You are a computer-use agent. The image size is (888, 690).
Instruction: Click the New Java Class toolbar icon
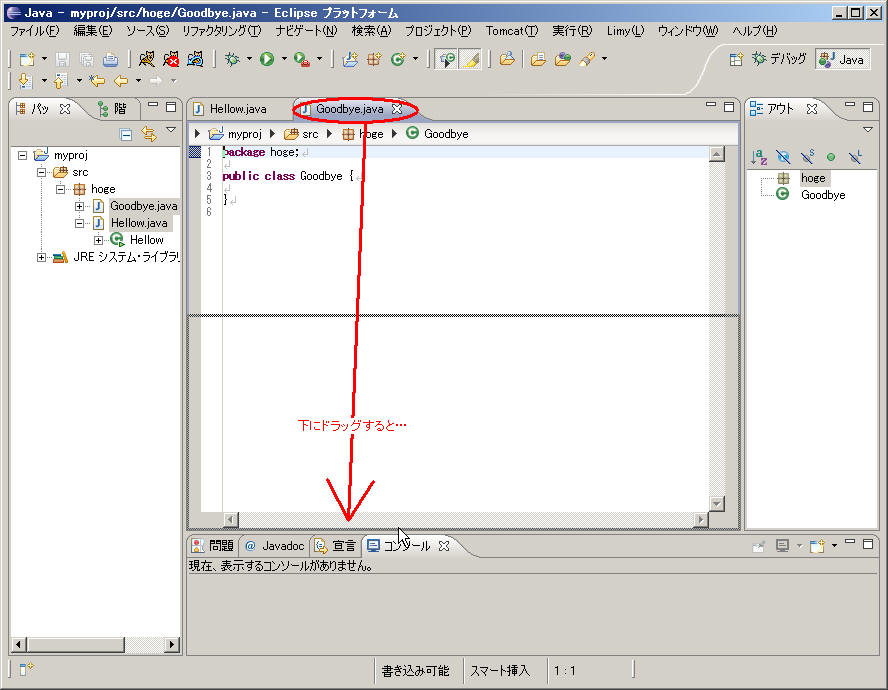[397, 59]
